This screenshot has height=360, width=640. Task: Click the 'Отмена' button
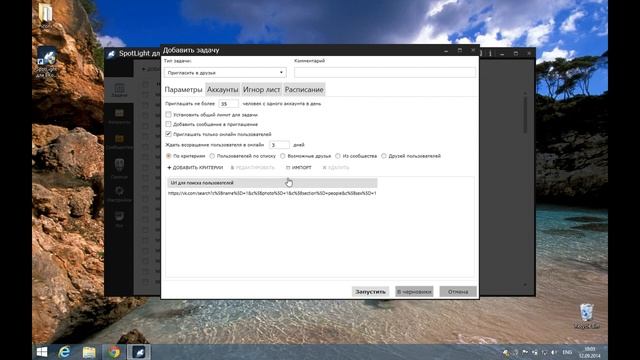point(458,291)
